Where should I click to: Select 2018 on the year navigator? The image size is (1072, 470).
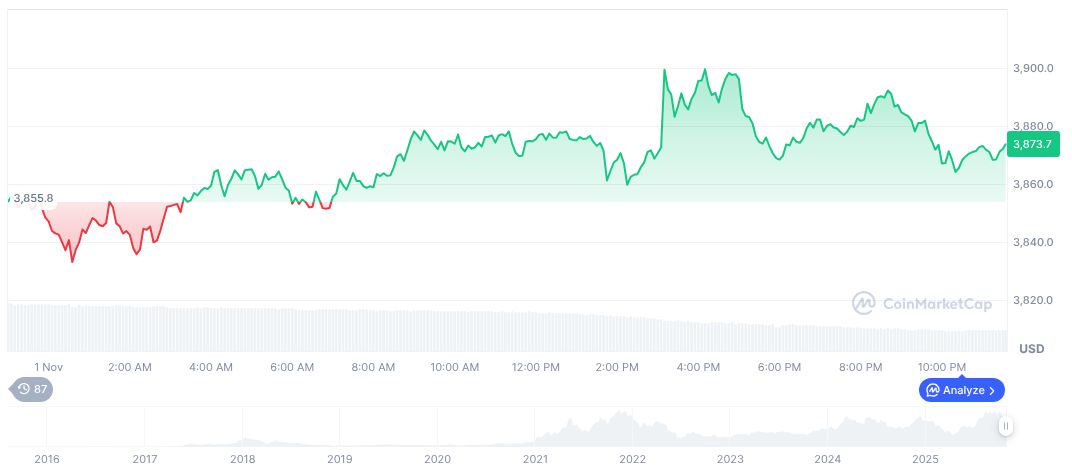[x=242, y=459]
